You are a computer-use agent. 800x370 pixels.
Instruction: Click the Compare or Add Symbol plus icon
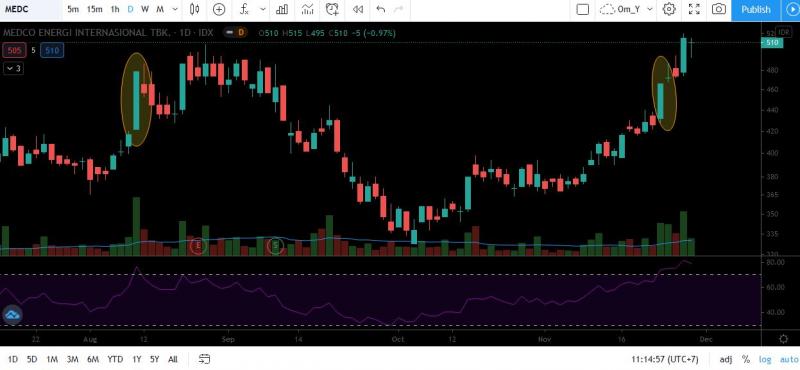pos(219,9)
